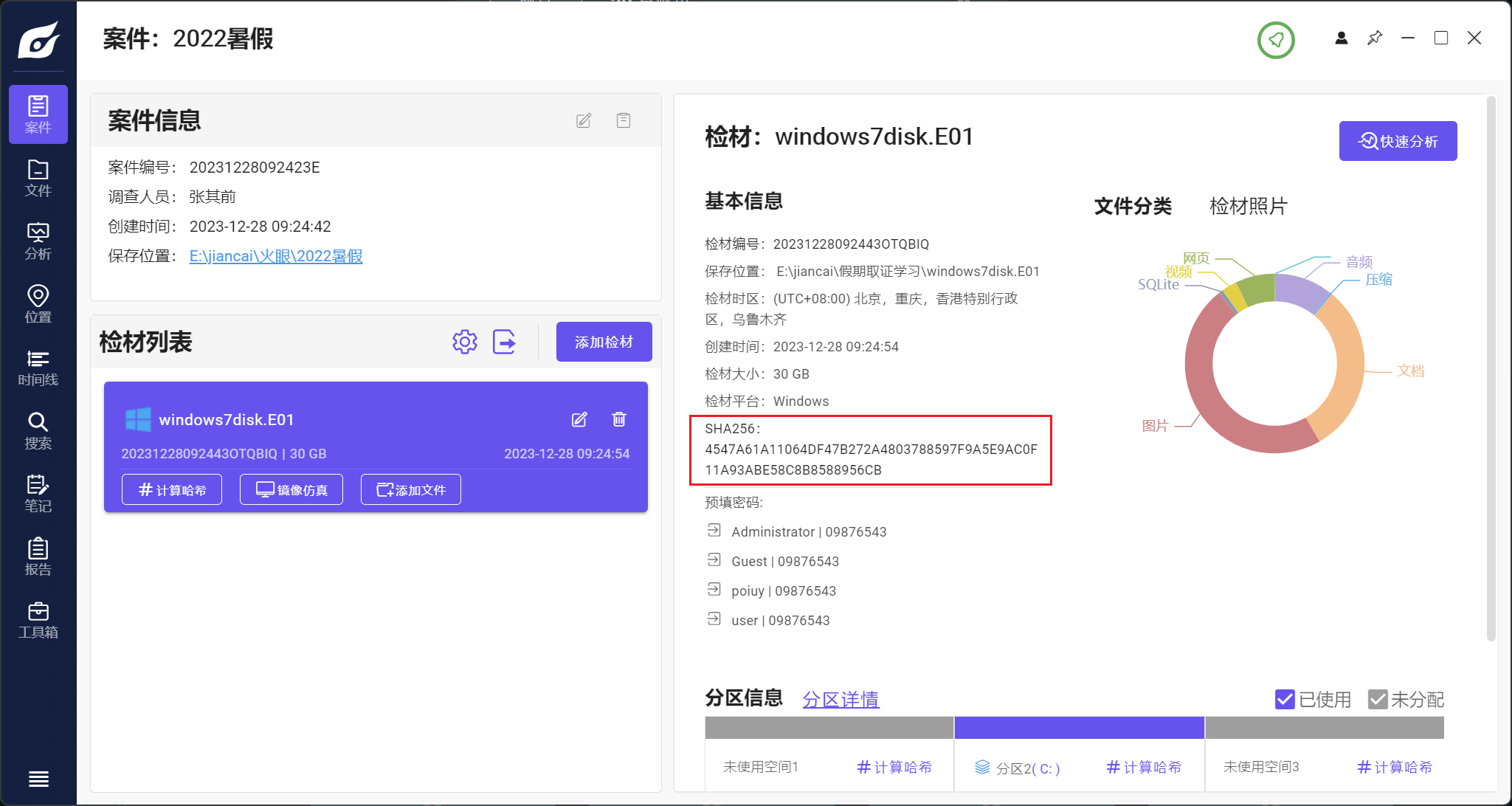The image size is (1512, 806).
Task: Open the 笔记 sidebar section
Action: [38, 494]
